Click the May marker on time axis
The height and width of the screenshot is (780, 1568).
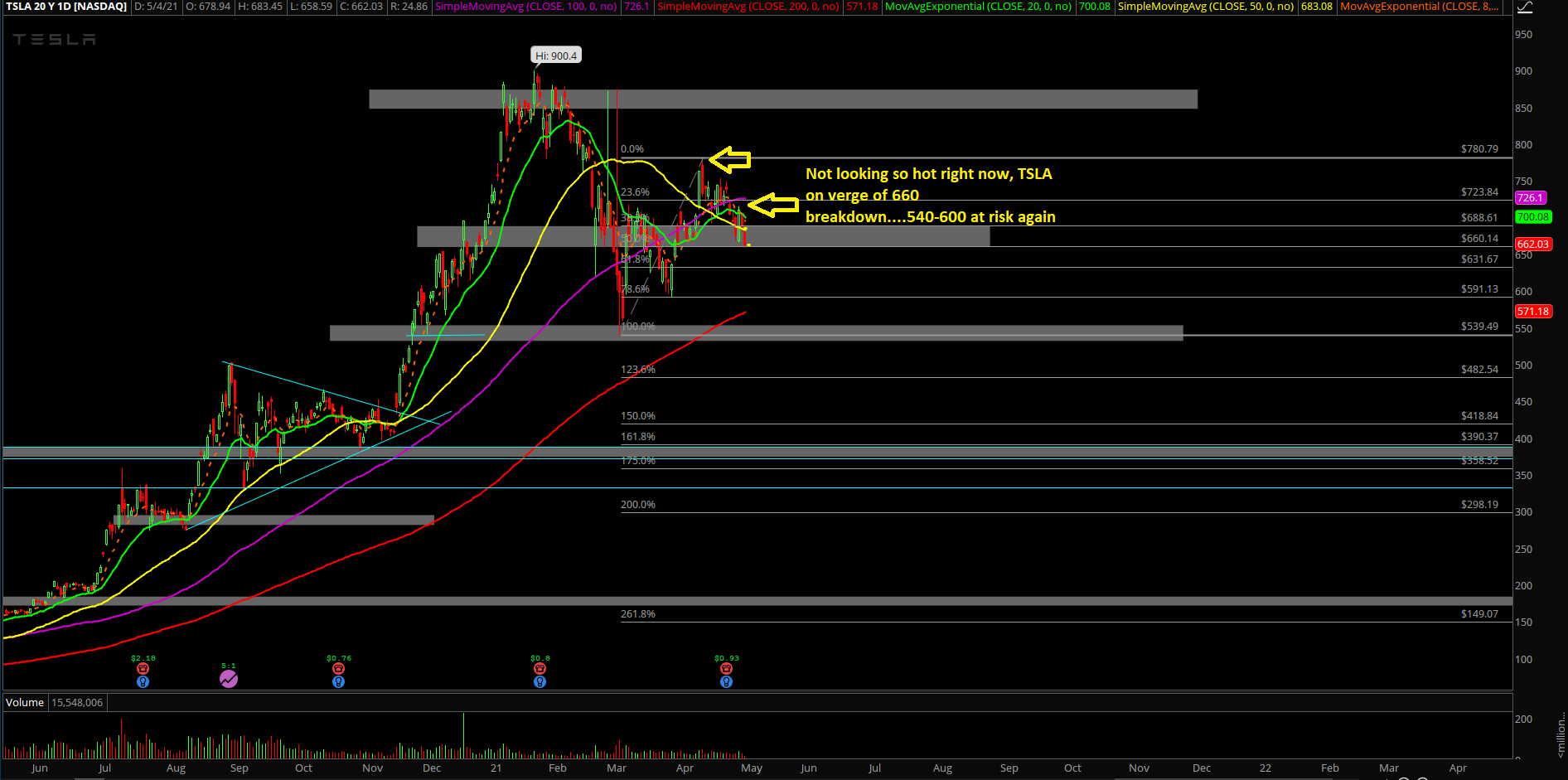pos(752,768)
